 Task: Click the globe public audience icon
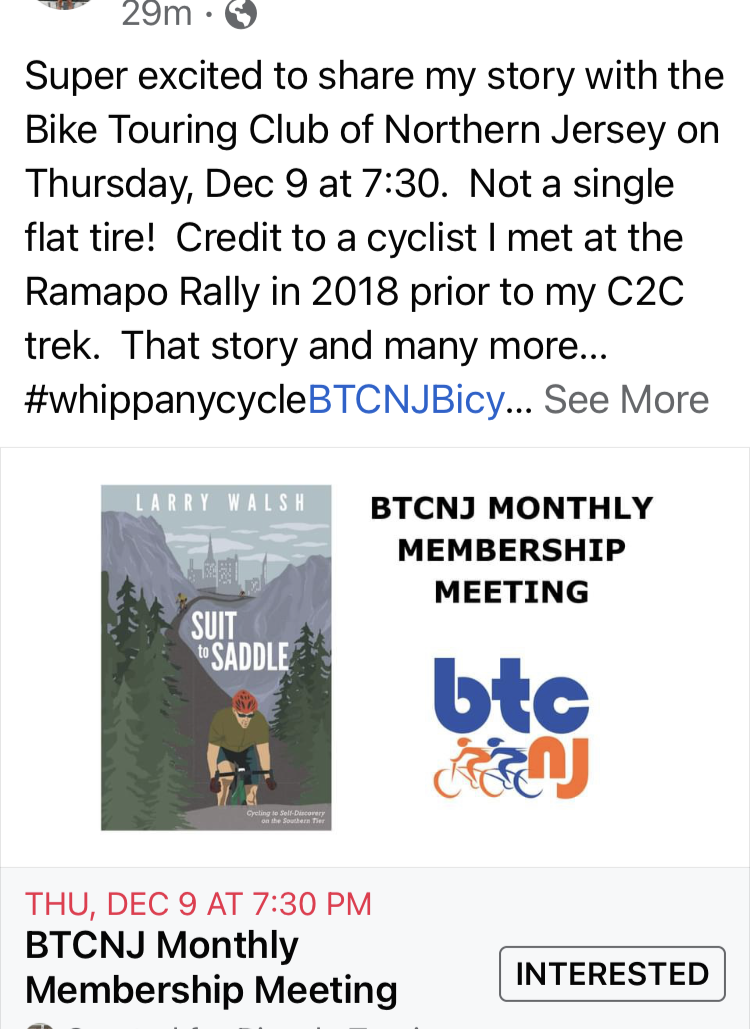coord(242,13)
